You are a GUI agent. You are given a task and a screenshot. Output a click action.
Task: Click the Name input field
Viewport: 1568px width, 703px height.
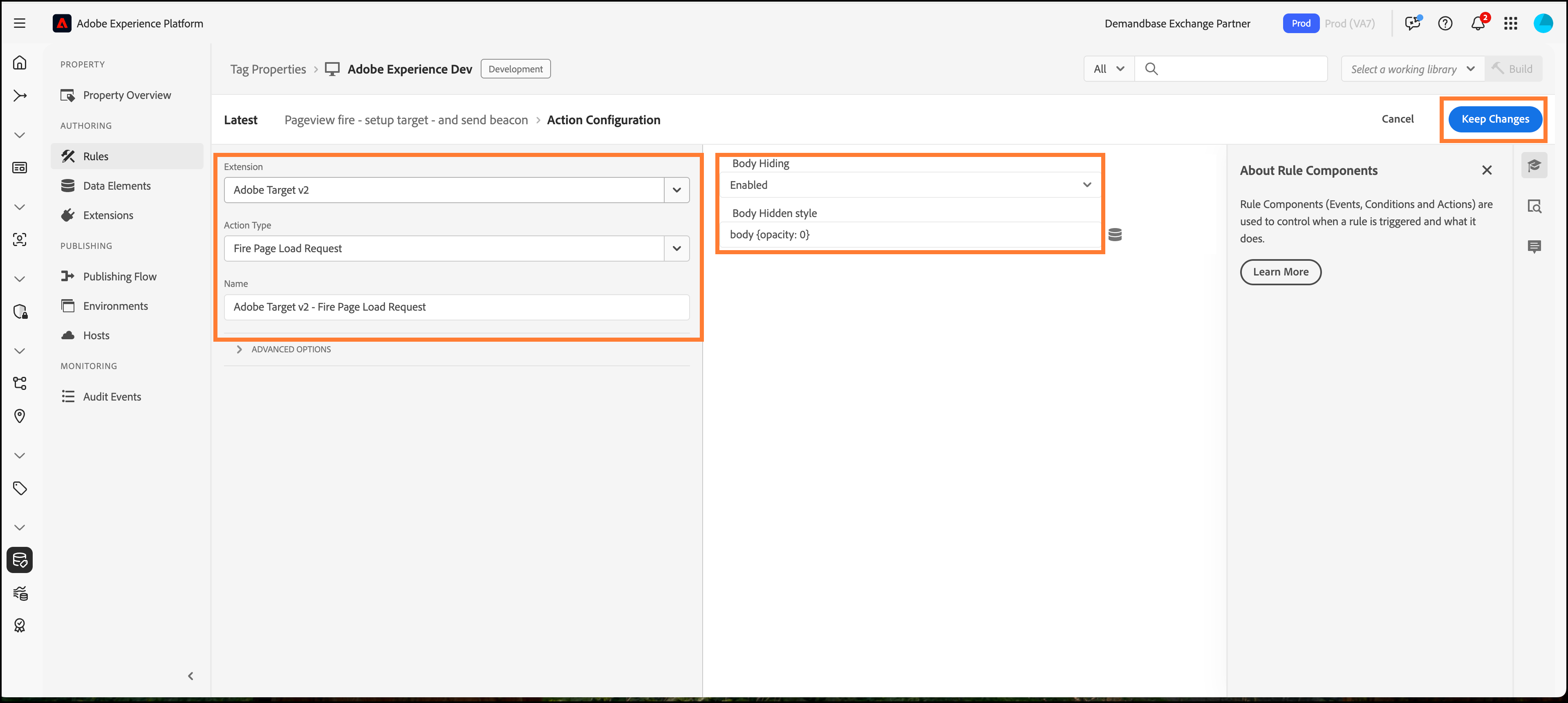(x=457, y=307)
